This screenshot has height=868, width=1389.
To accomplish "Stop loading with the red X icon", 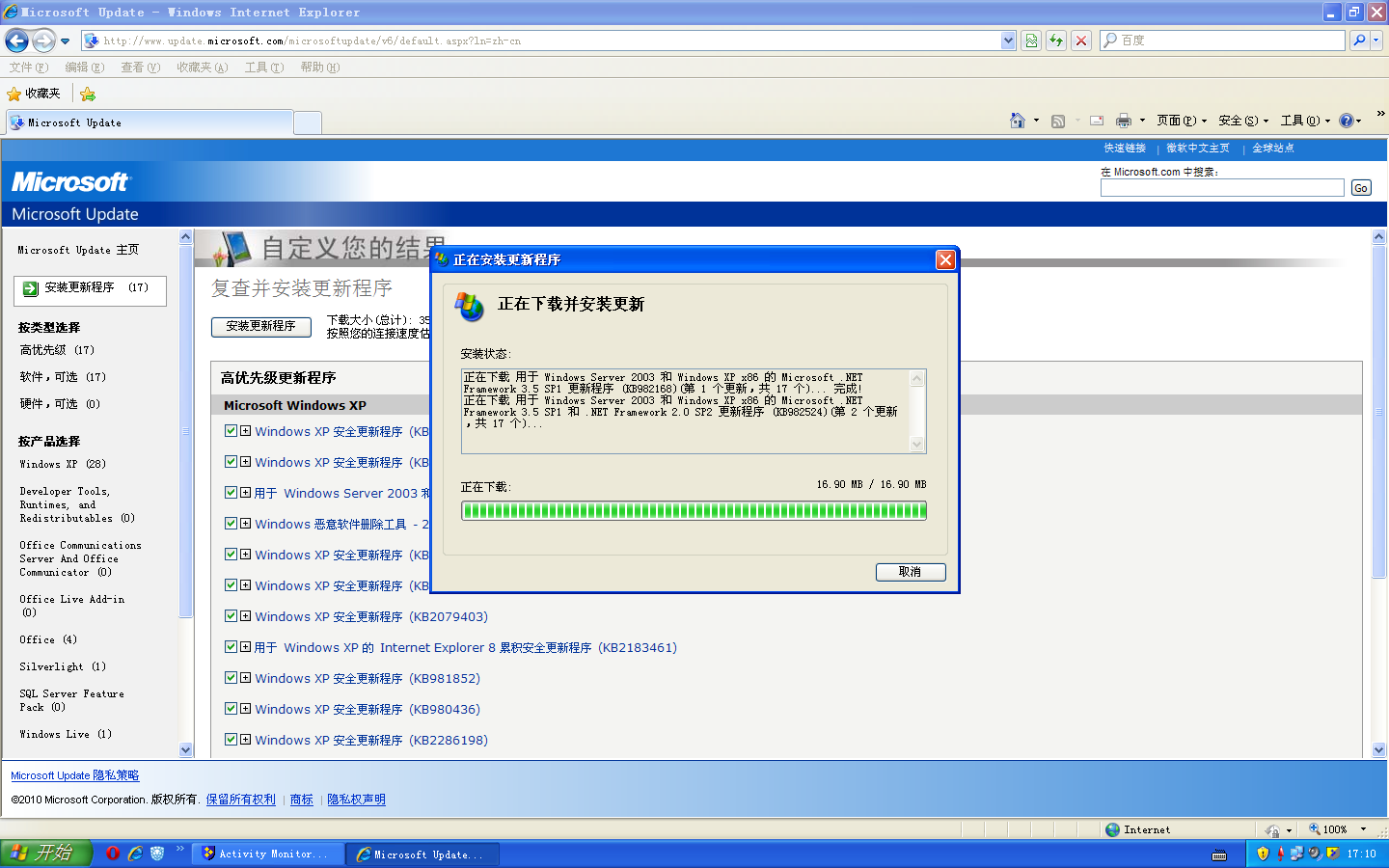I will click(1081, 41).
